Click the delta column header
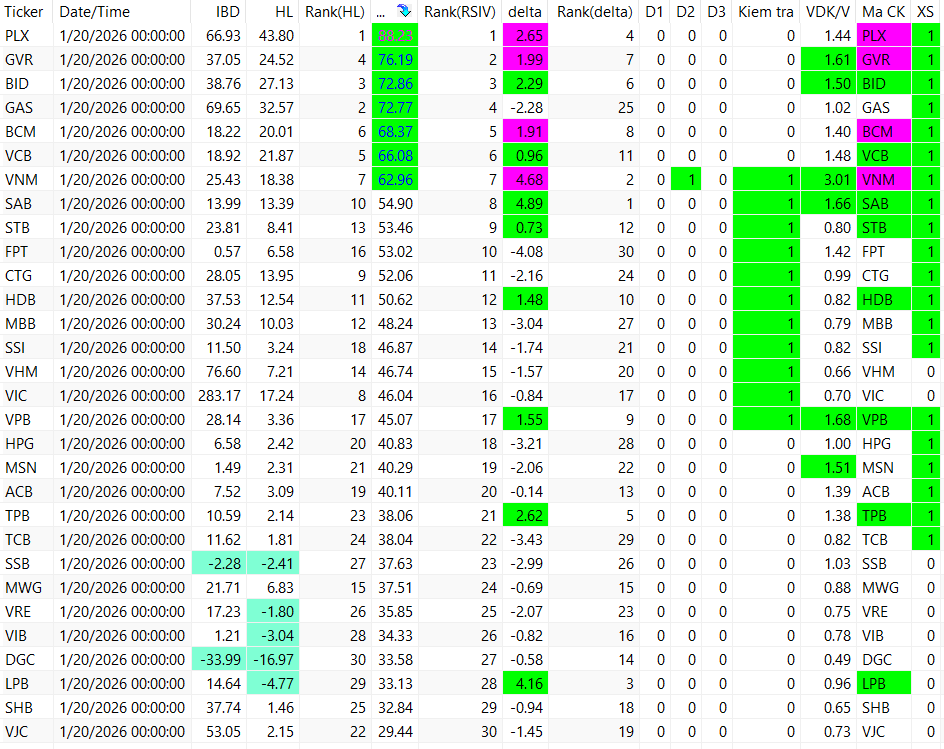Screen dimensions: 944x749 (x=525, y=11)
